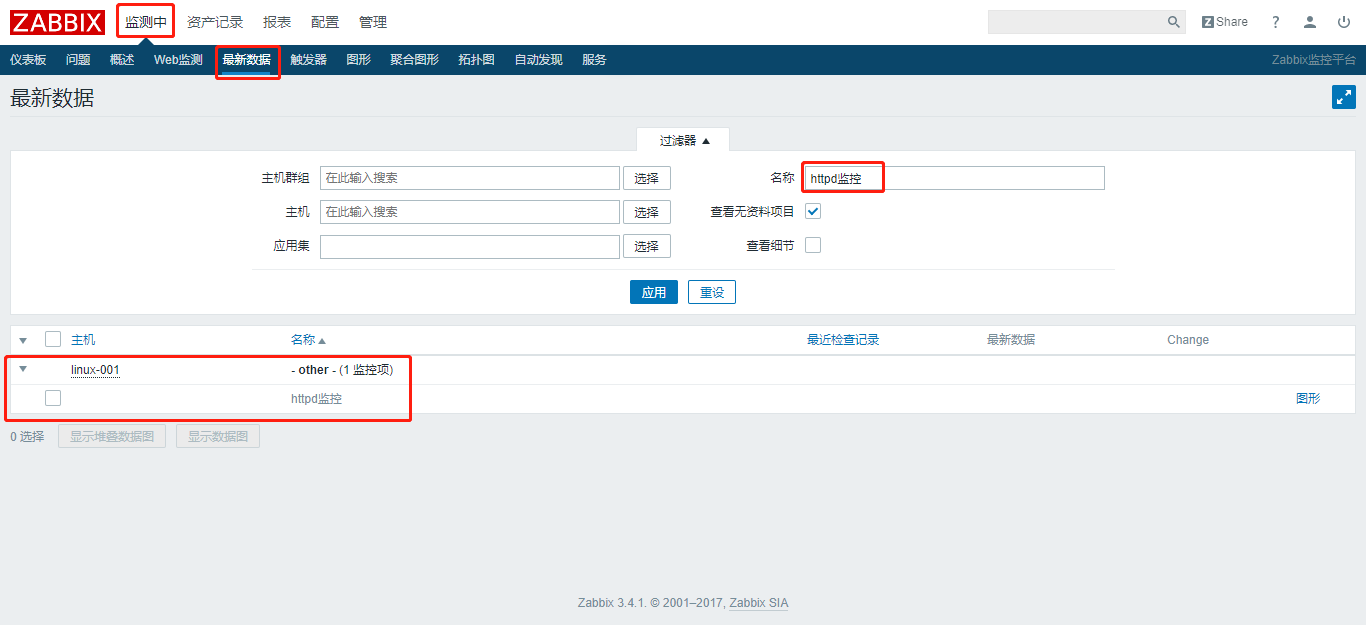Image resolution: width=1366 pixels, height=625 pixels.
Task: Go to 触发器 submenu
Action: point(308,60)
